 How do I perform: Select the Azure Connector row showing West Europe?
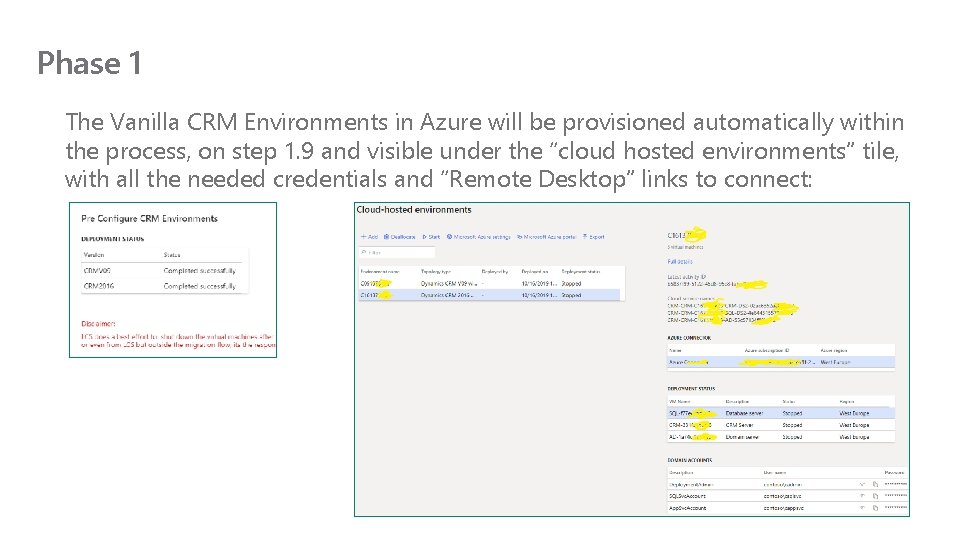(x=781, y=362)
